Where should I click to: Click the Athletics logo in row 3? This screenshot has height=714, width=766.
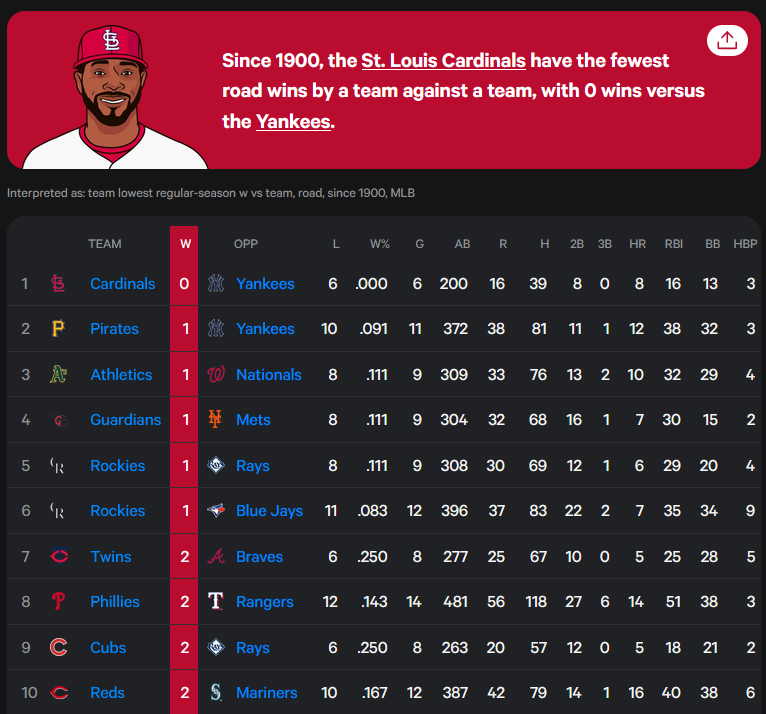(x=58, y=374)
